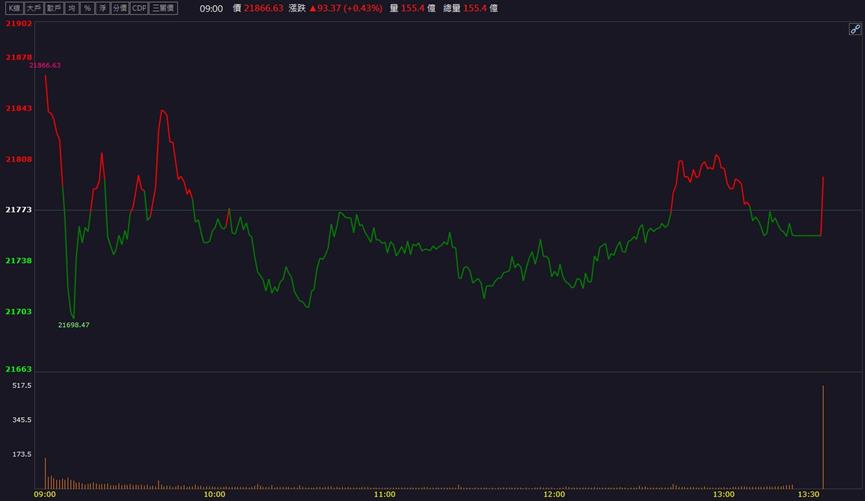Click the 09:00 time axis label
Screen dimensions: 865x501
[45, 494]
